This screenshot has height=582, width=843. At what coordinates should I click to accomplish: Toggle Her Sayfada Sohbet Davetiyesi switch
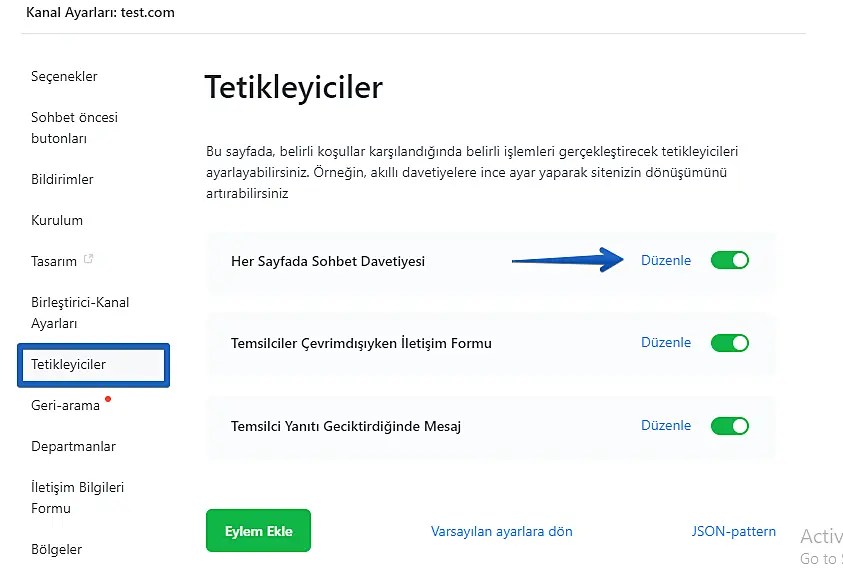pos(729,261)
